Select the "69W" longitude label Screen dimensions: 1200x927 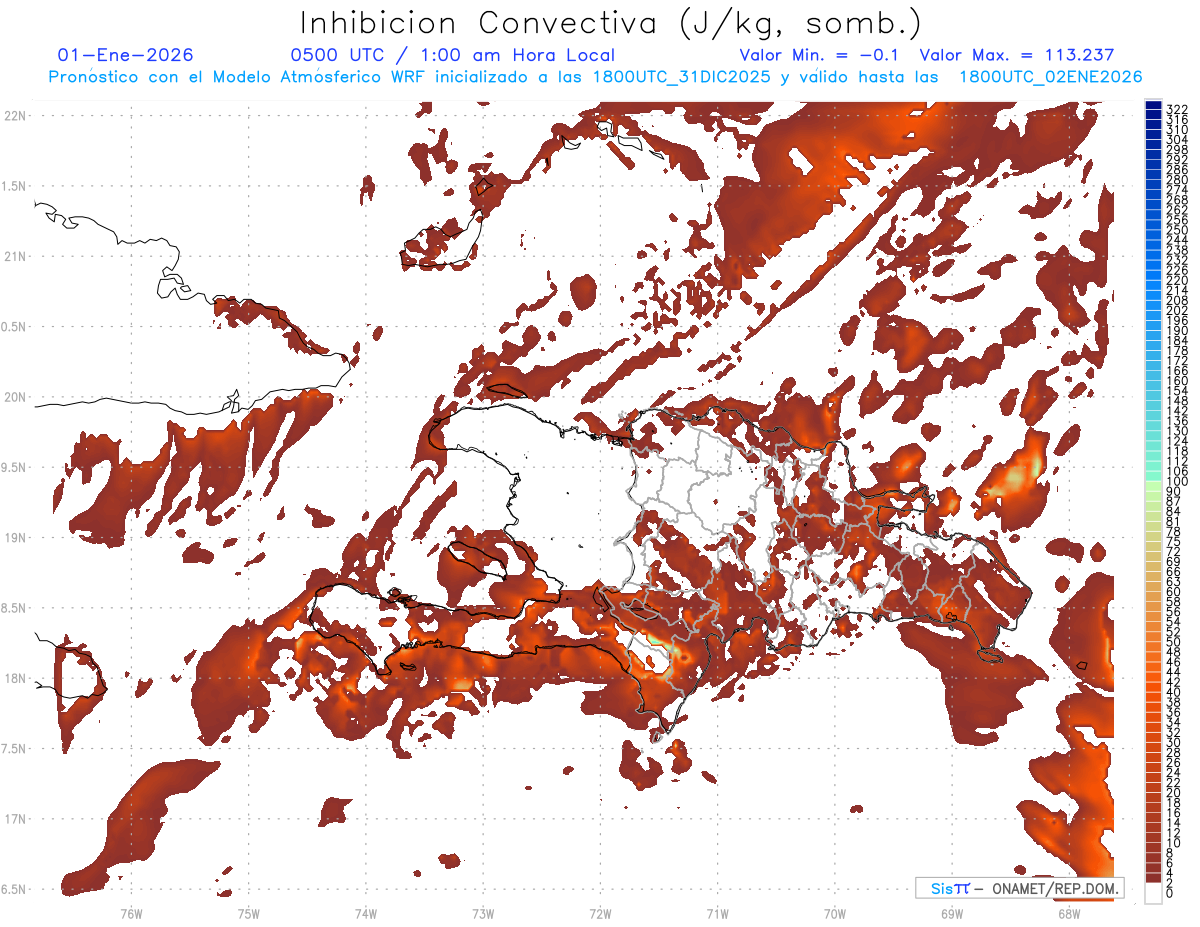click(x=952, y=913)
